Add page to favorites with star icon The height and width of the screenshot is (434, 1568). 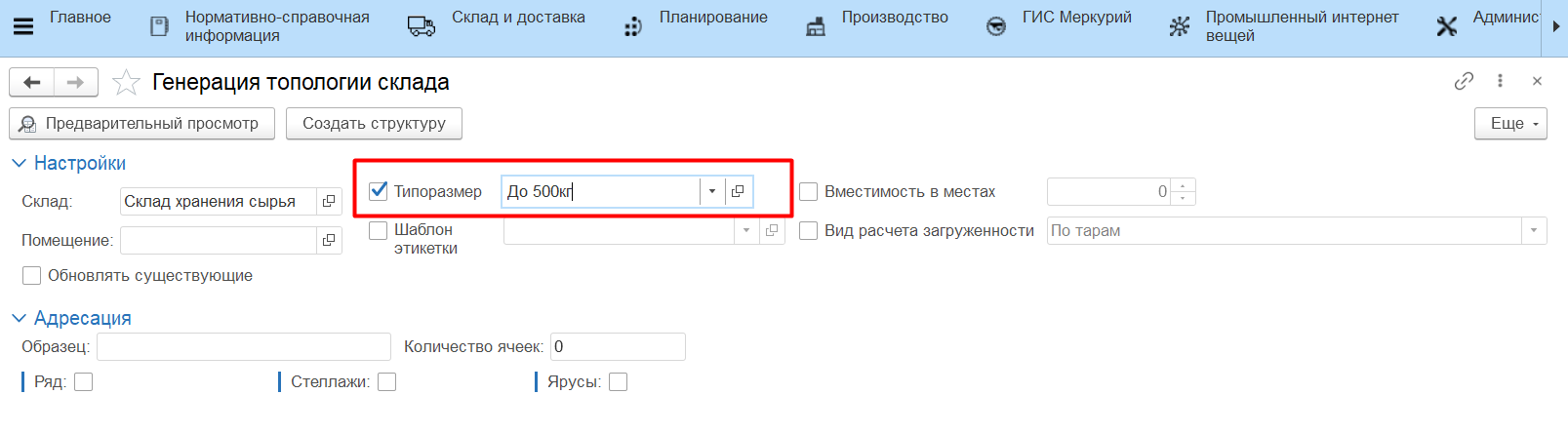tap(126, 83)
